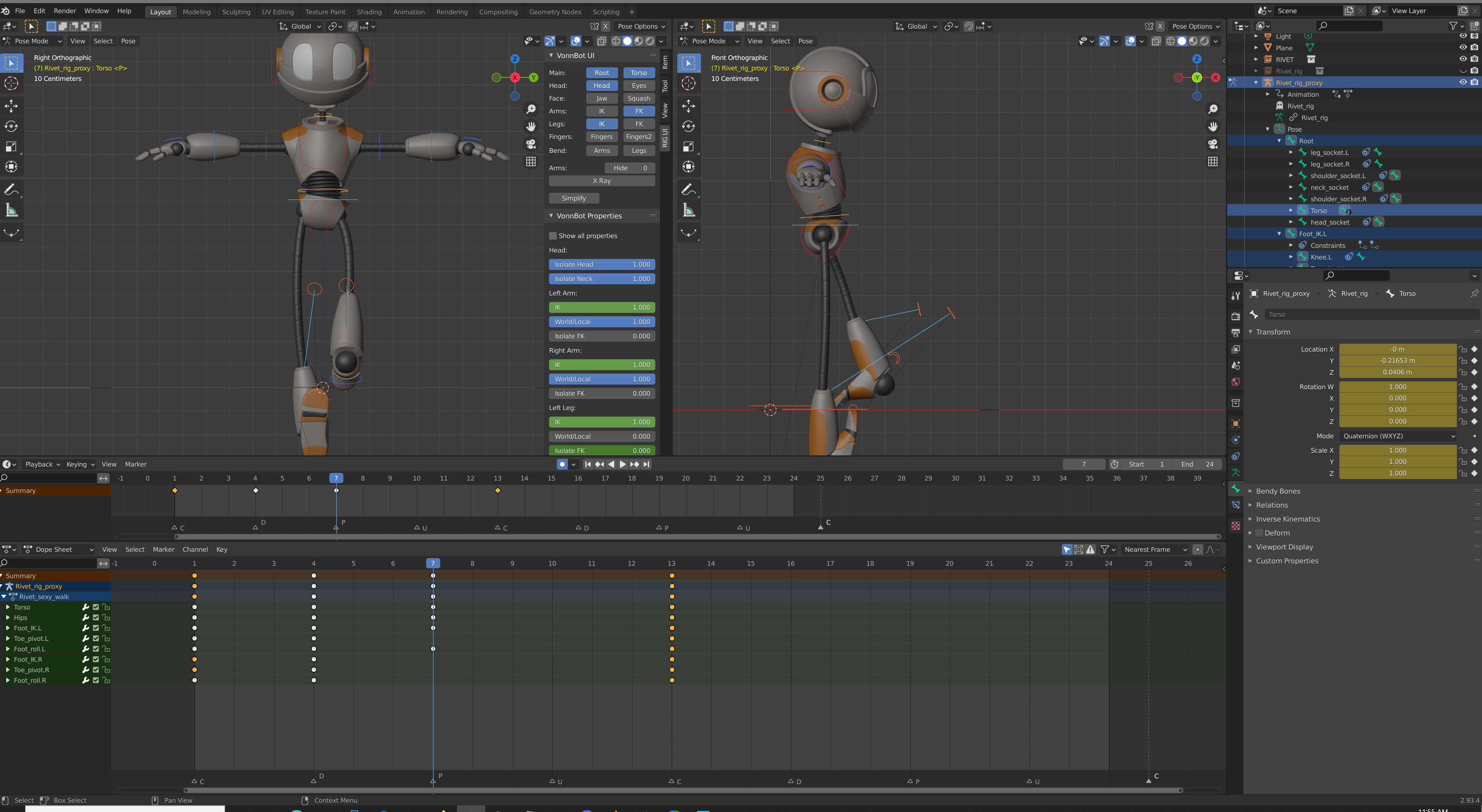1482x812 pixels.
Task: Expand the Torso channel in dope sheet
Action: 8,607
